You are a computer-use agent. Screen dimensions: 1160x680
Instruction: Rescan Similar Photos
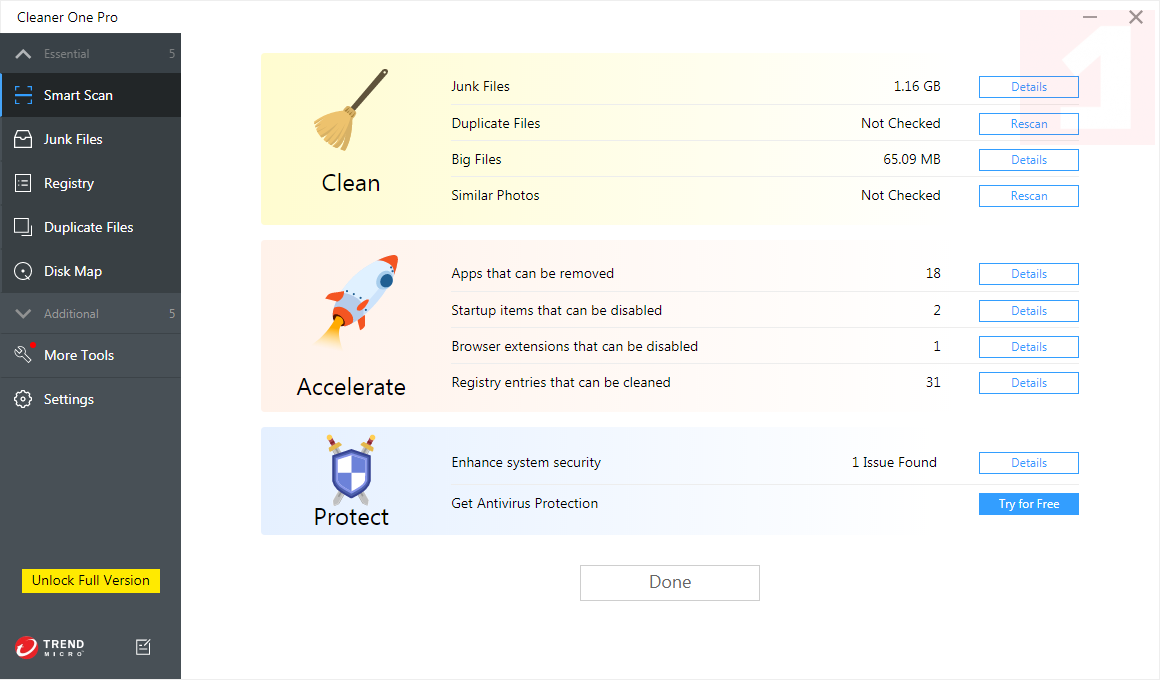(x=1028, y=196)
